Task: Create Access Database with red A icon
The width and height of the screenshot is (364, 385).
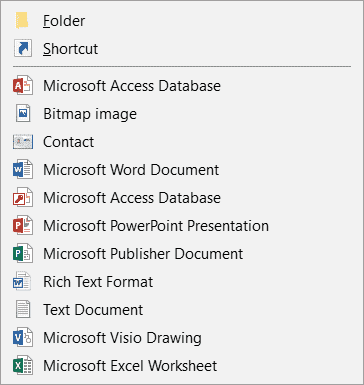Action: tap(182, 86)
